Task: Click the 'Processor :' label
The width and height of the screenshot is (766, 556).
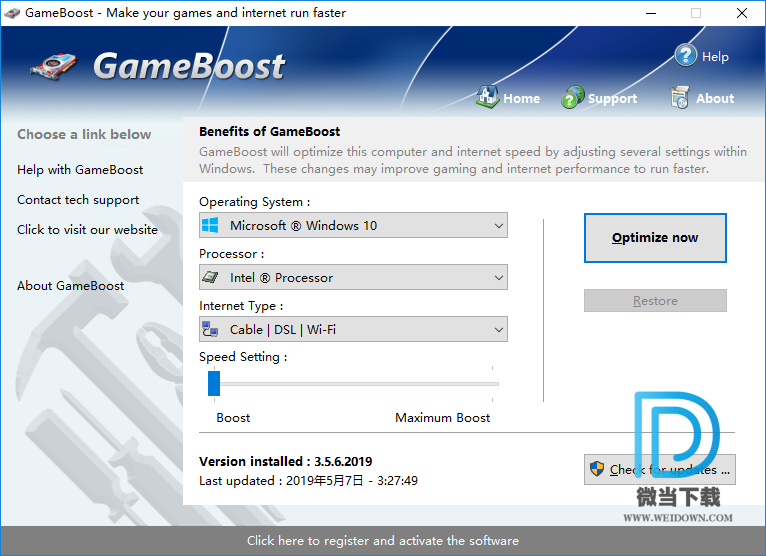Action: pyautogui.click(x=232, y=254)
